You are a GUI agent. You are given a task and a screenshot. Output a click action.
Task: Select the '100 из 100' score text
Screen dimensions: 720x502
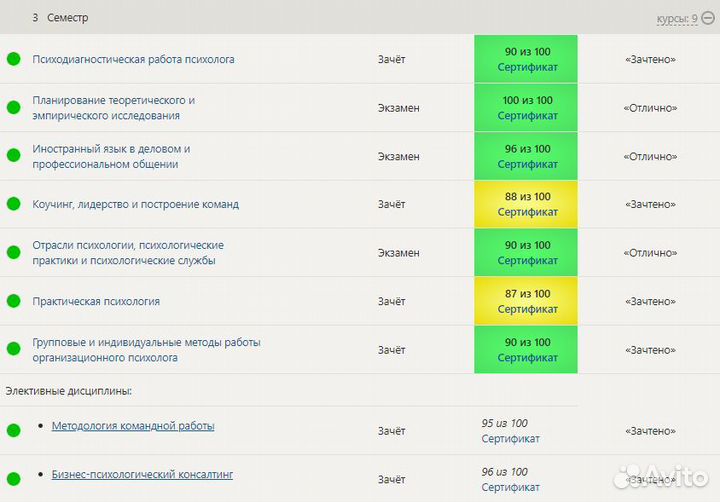tap(528, 100)
